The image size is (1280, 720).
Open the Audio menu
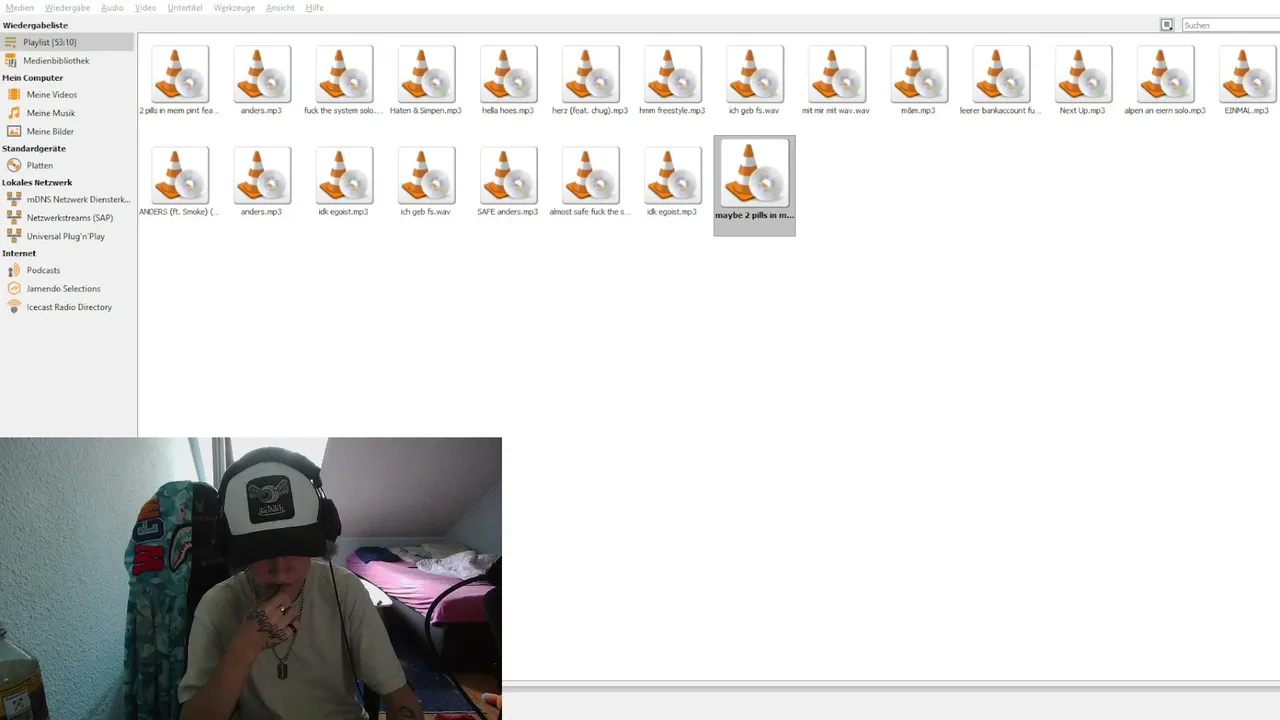pyautogui.click(x=112, y=7)
